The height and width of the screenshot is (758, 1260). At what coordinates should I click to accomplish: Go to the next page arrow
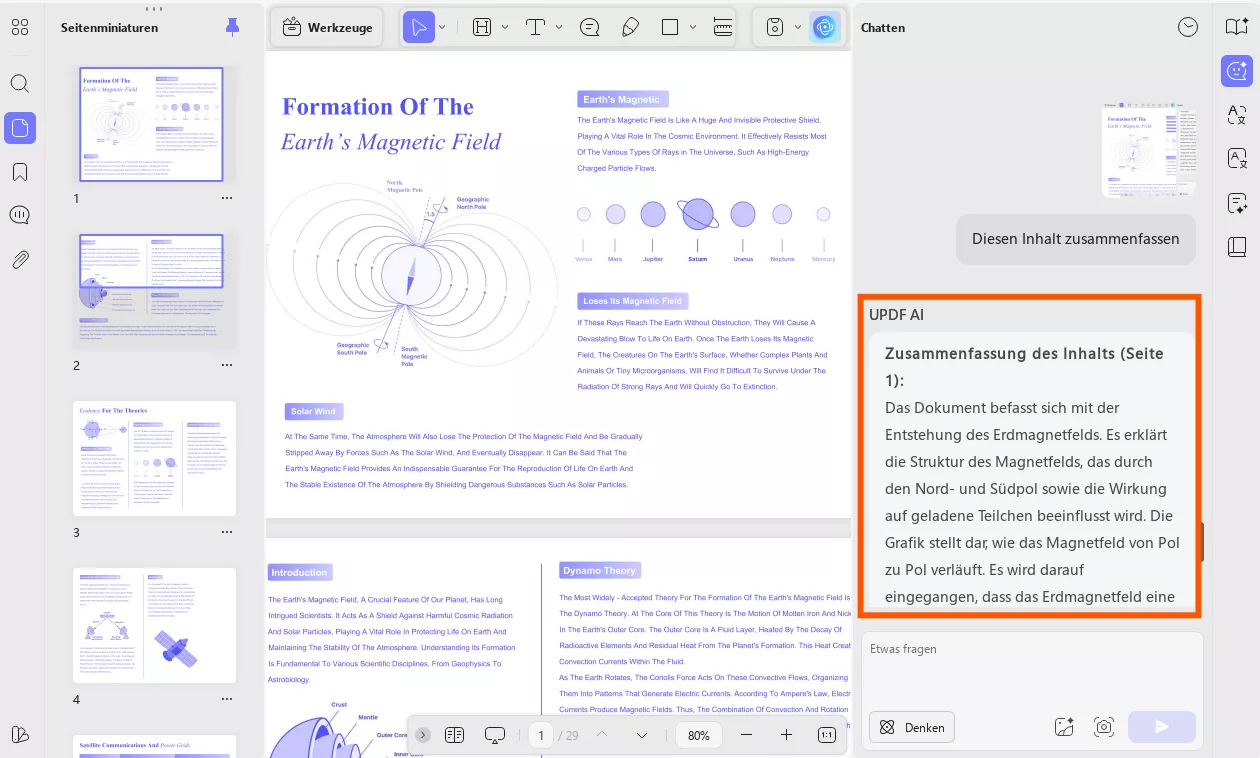coord(642,735)
